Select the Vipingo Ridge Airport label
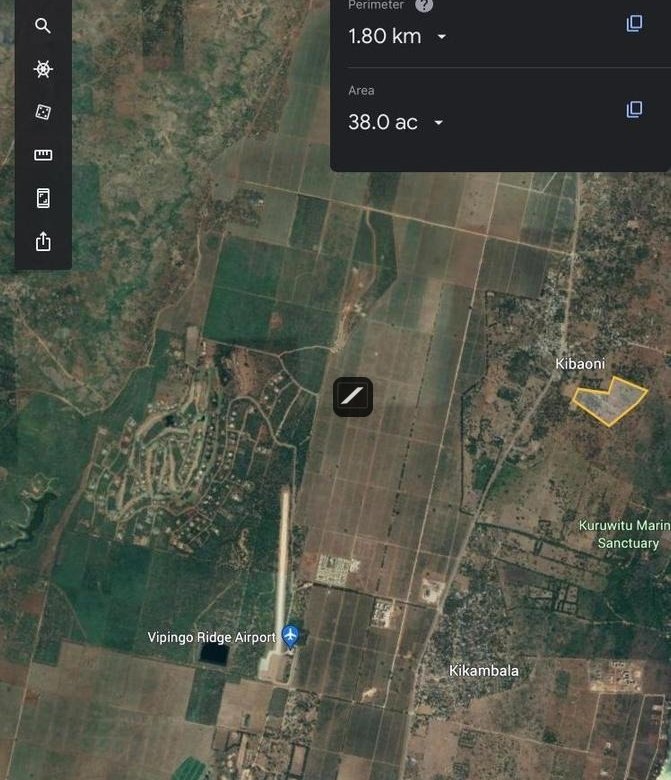The width and height of the screenshot is (671, 780). coord(211,637)
